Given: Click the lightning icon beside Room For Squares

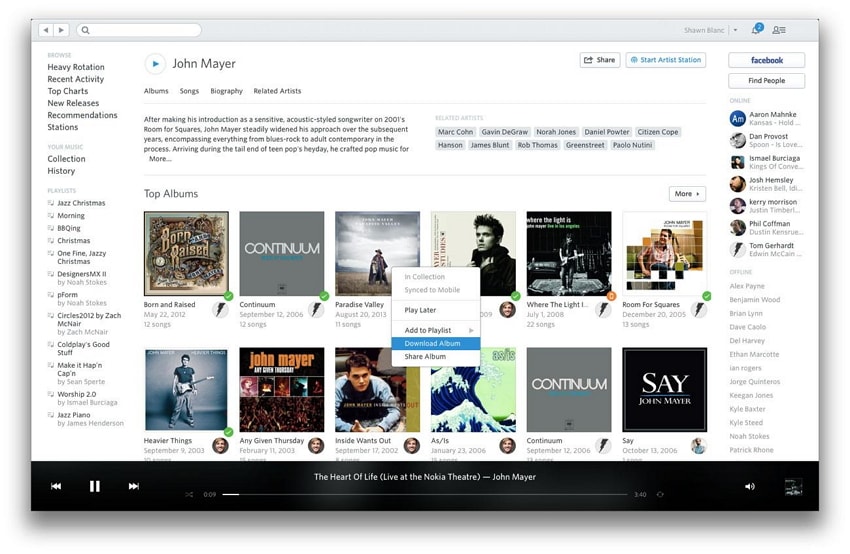Looking at the screenshot, I should pyautogui.click(x=699, y=310).
